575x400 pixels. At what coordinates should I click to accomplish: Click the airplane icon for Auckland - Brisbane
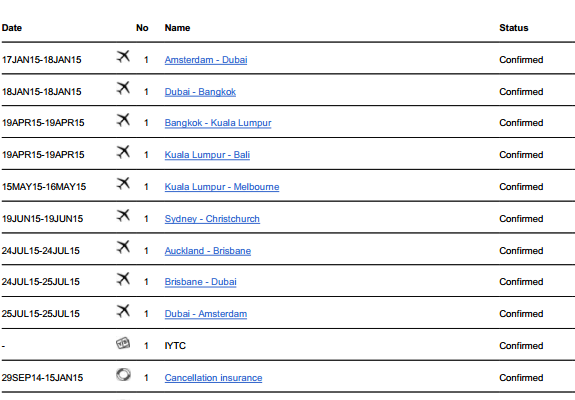pos(124,247)
